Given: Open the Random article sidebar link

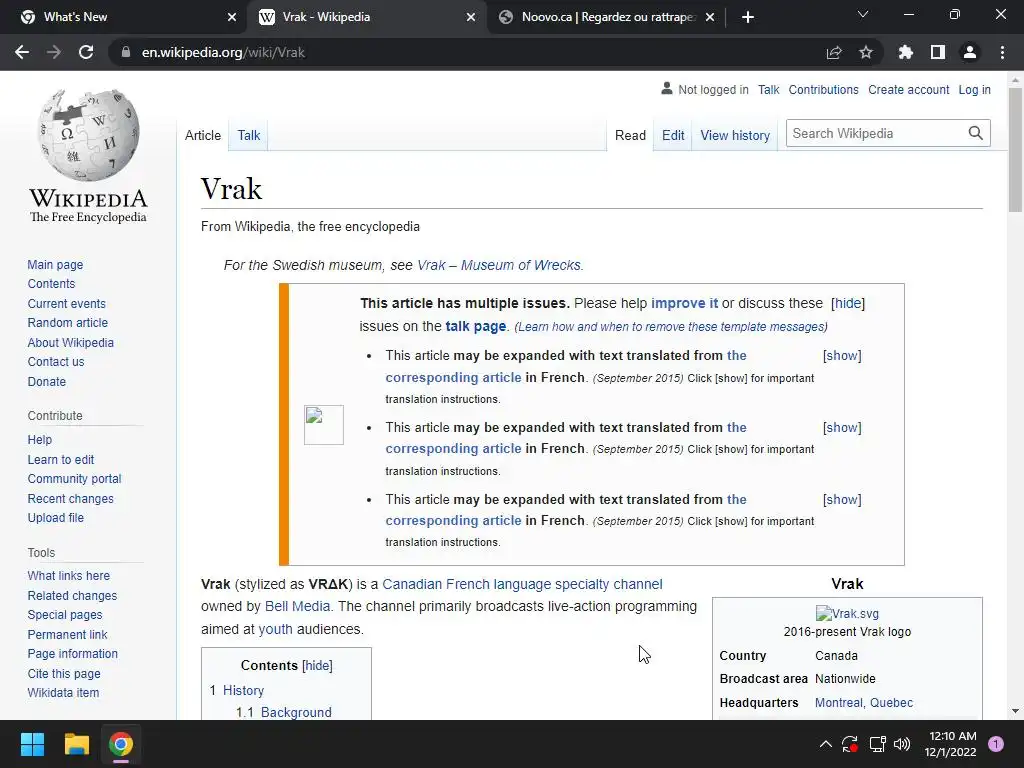Looking at the screenshot, I should (67, 323).
